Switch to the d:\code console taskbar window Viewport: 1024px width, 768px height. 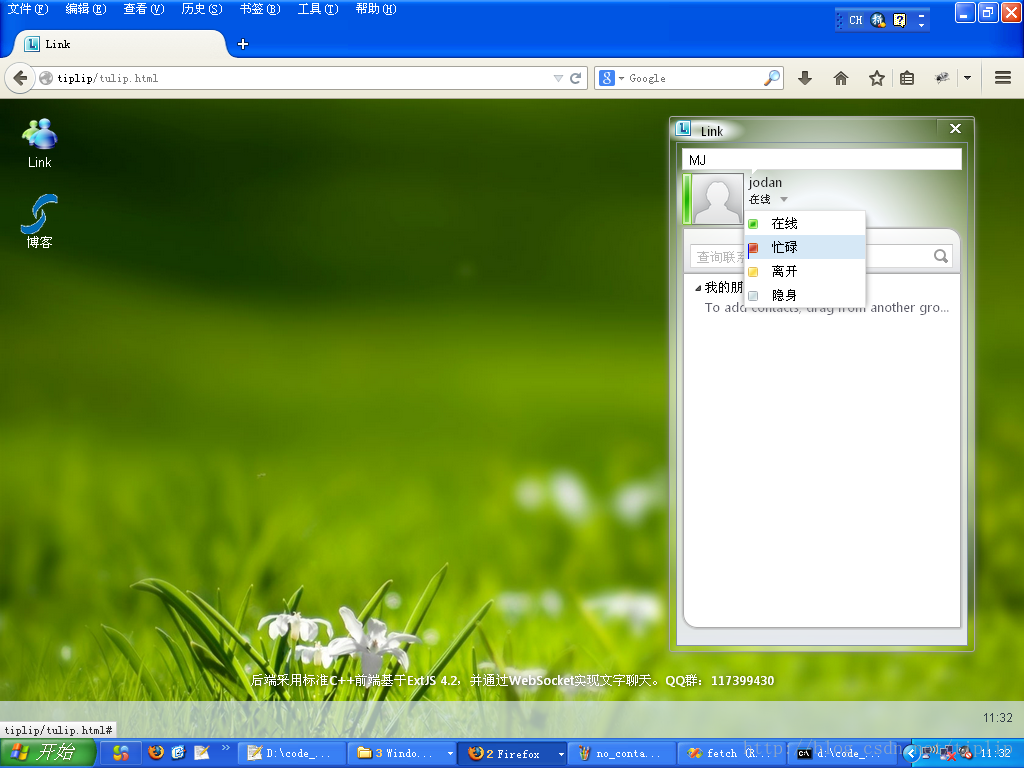point(842,754)
